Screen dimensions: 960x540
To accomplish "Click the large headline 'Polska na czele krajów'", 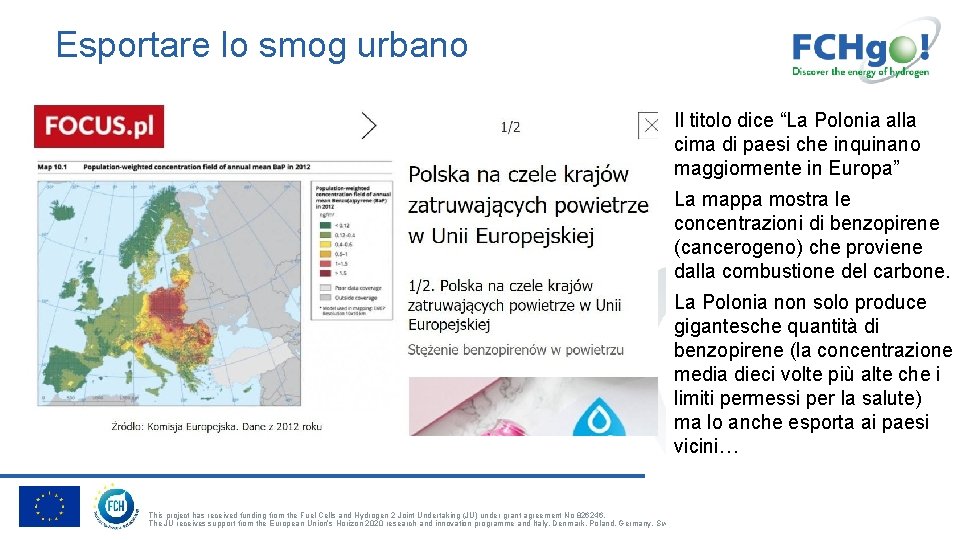I will [518, 174].
